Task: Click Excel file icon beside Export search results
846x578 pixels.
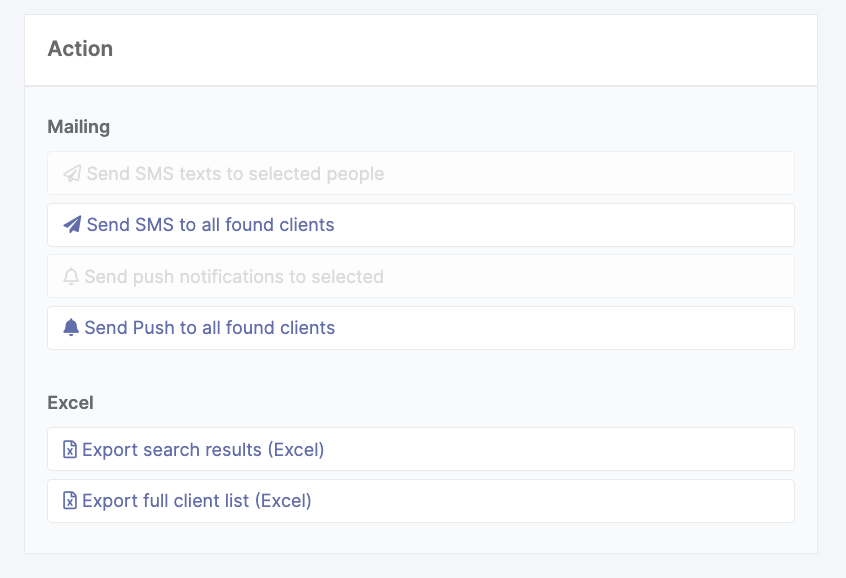Action: 70,450
